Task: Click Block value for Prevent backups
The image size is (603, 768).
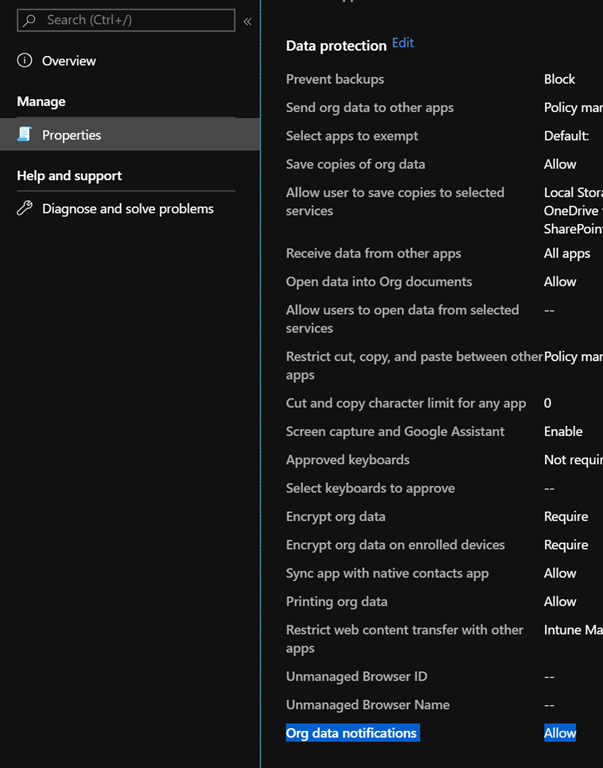Action: pyautogui.click(x=559, y=79)
